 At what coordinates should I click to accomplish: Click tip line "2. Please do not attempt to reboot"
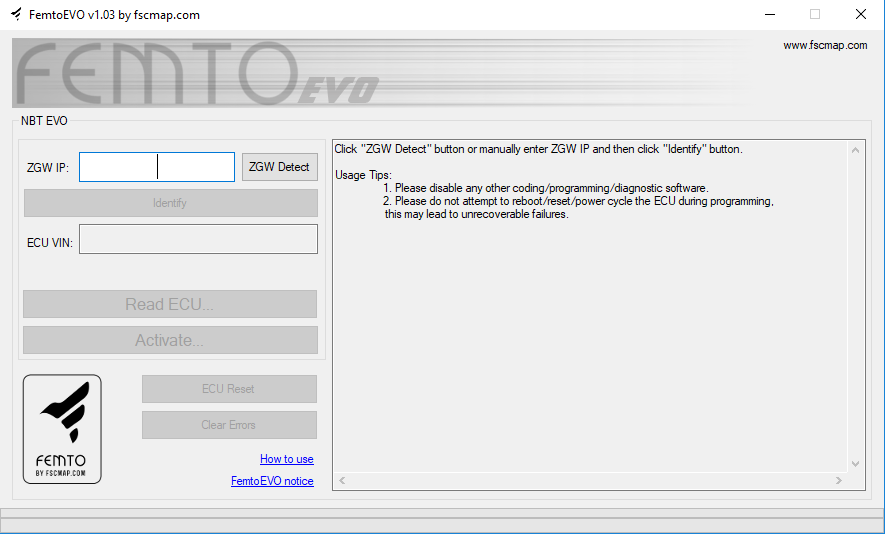coord(578,201)
